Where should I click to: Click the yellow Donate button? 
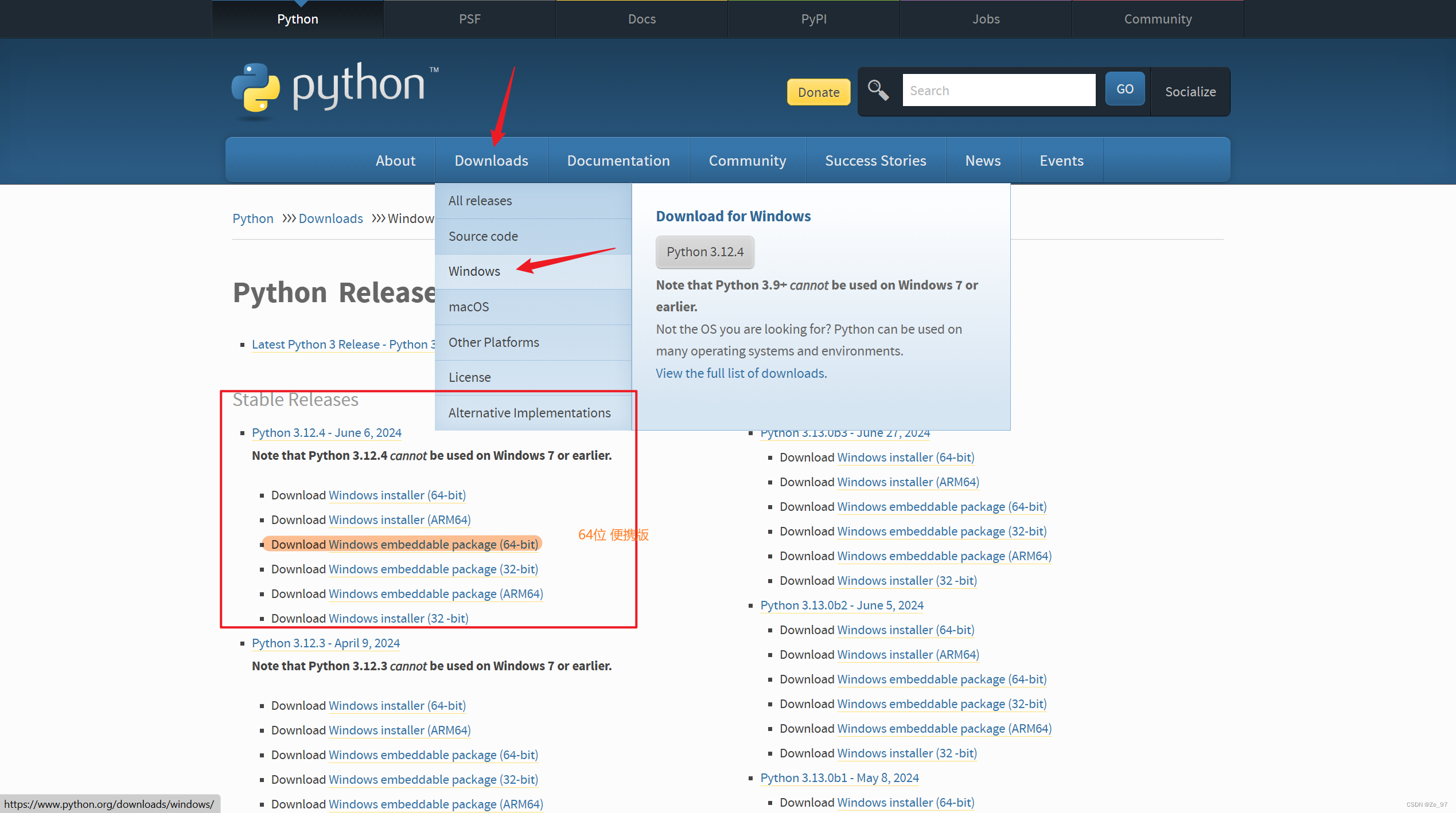818,92
